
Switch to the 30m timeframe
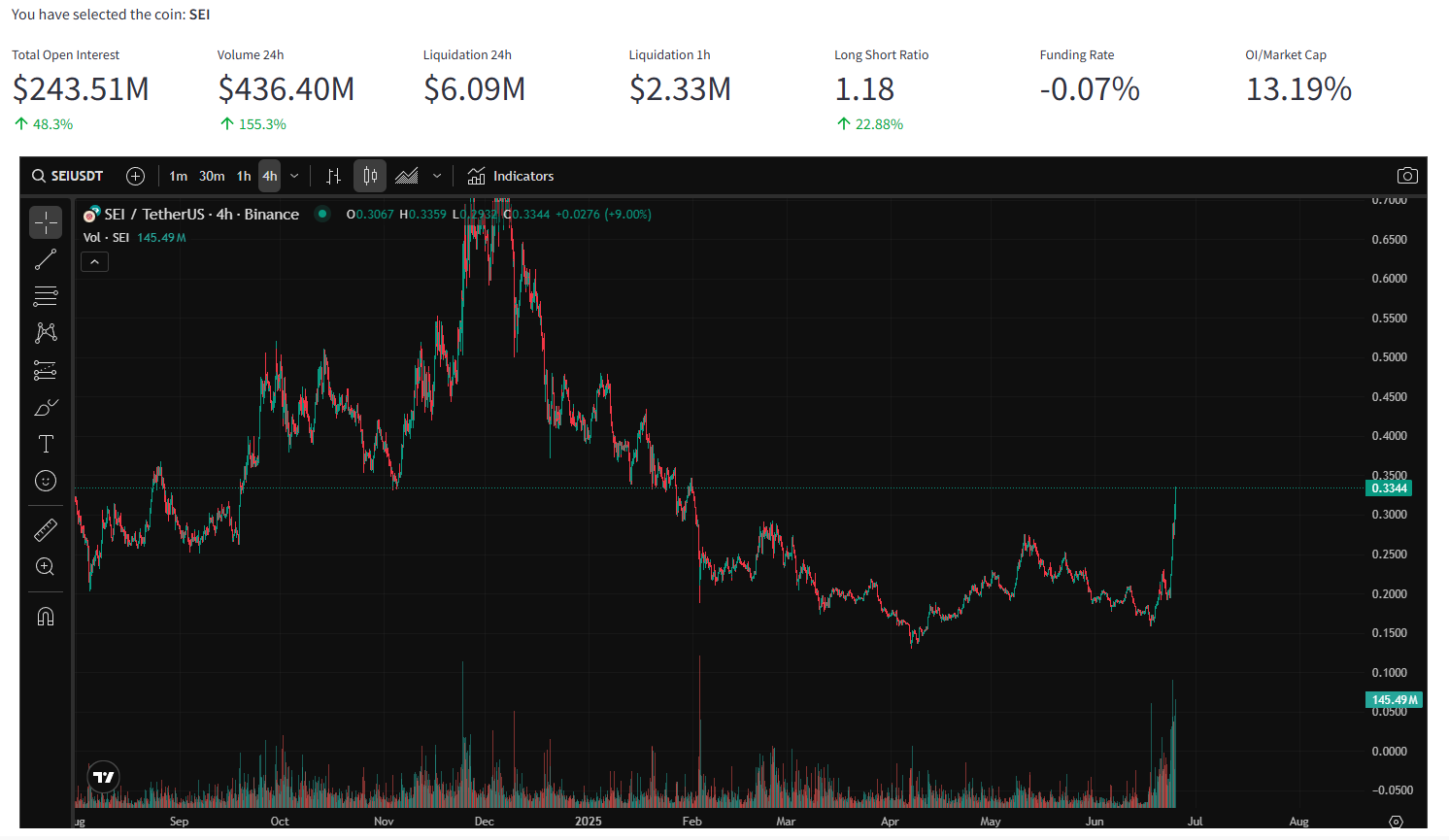pos(212,176)
